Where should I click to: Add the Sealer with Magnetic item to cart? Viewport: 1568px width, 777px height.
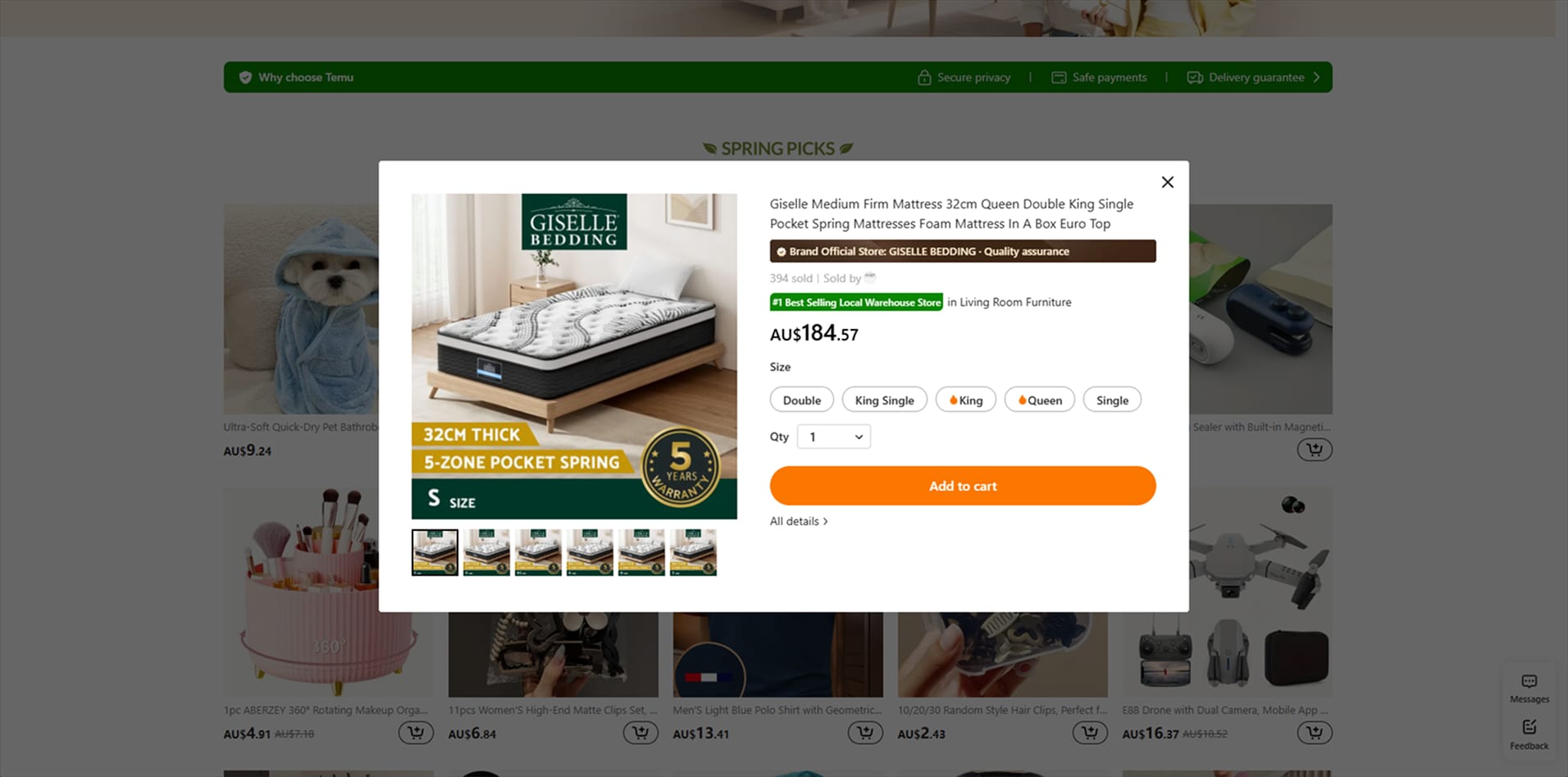click(1314, 450)
